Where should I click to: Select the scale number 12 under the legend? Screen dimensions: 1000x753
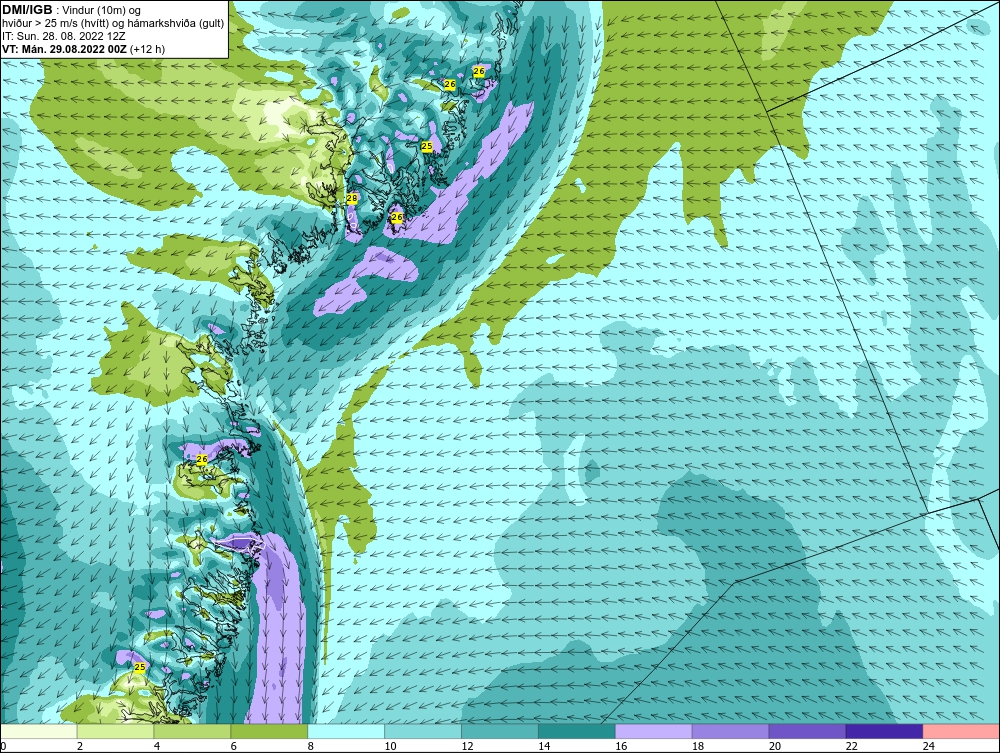point(467,746)
